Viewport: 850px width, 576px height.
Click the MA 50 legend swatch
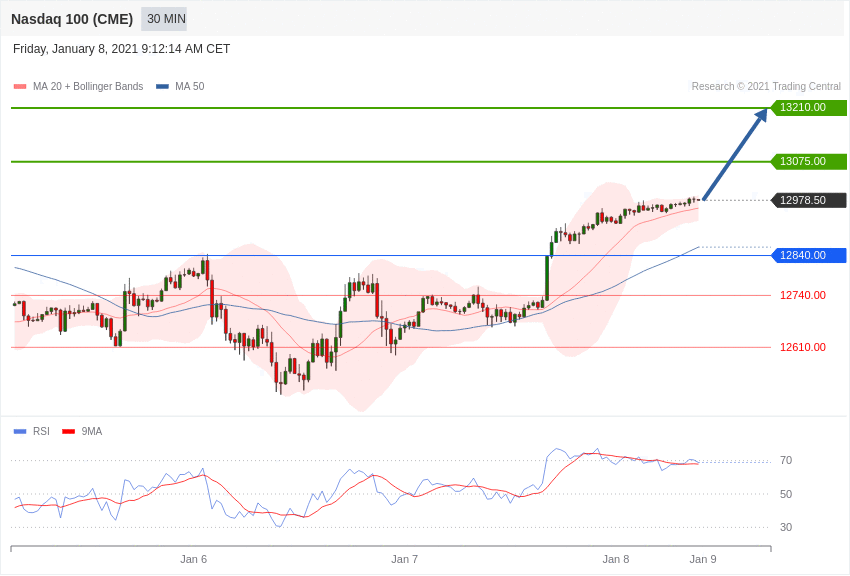coord(162,87)
